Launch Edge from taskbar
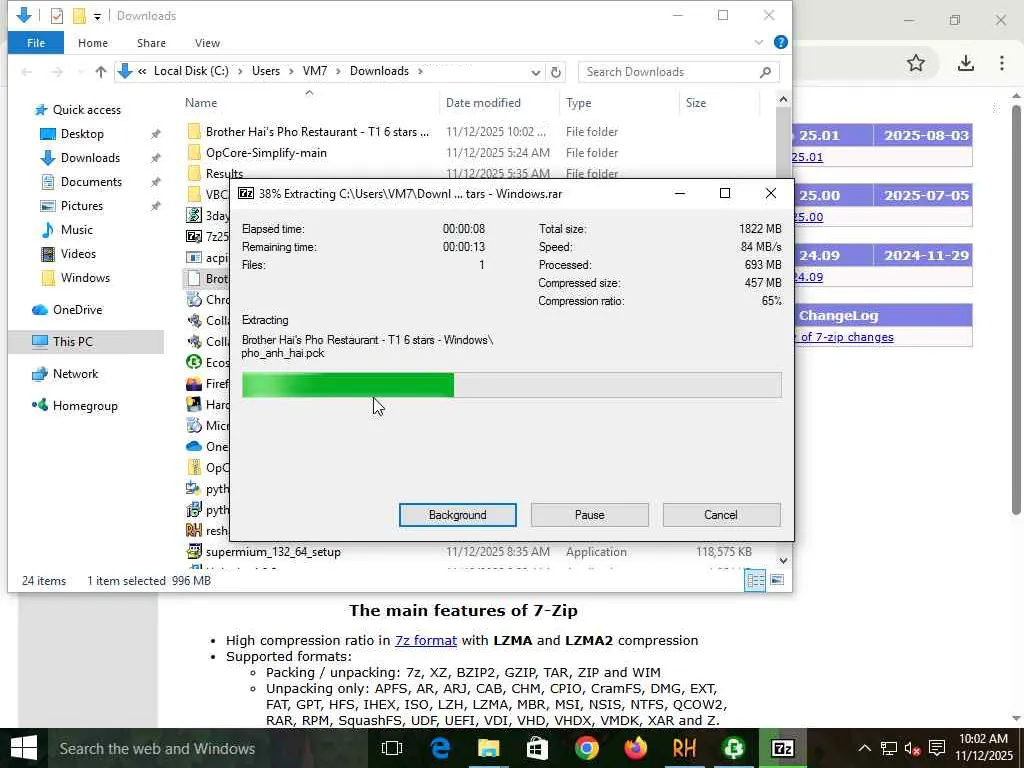 (441, 748)
